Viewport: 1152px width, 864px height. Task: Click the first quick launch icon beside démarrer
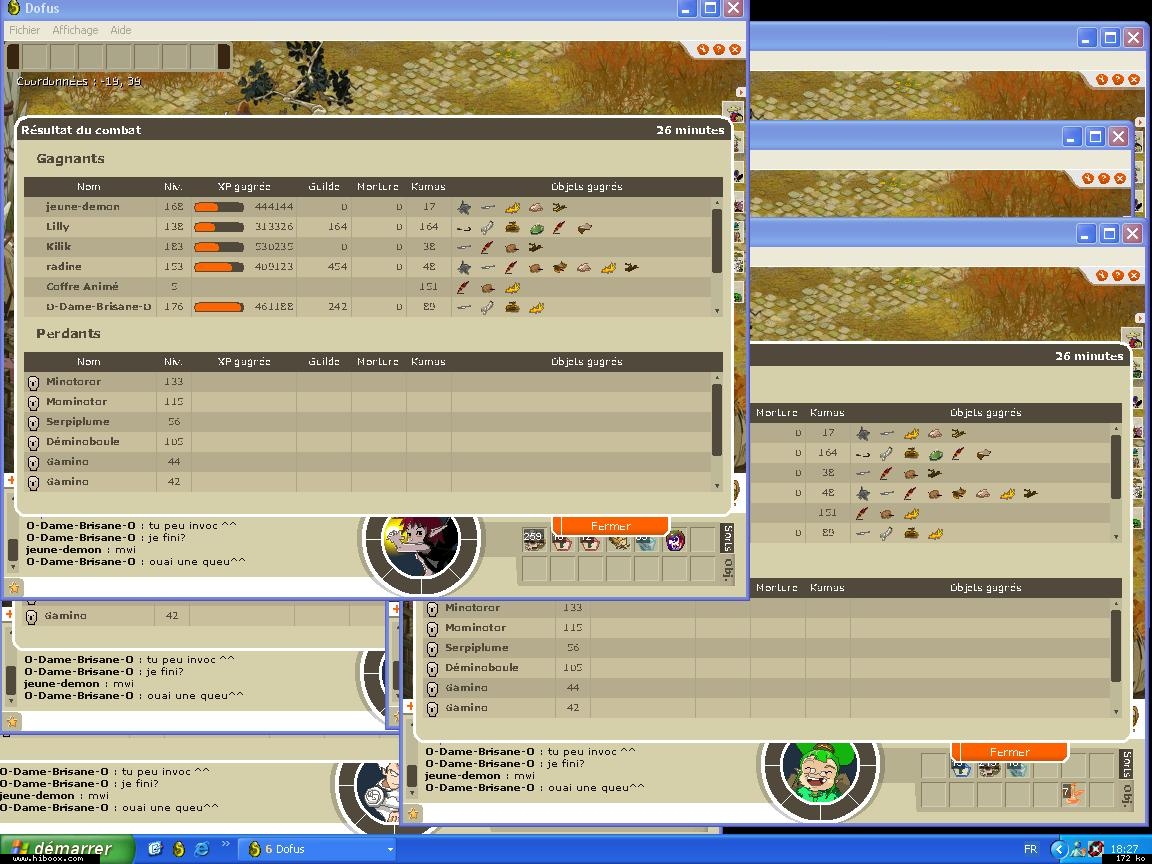point(155,849)
